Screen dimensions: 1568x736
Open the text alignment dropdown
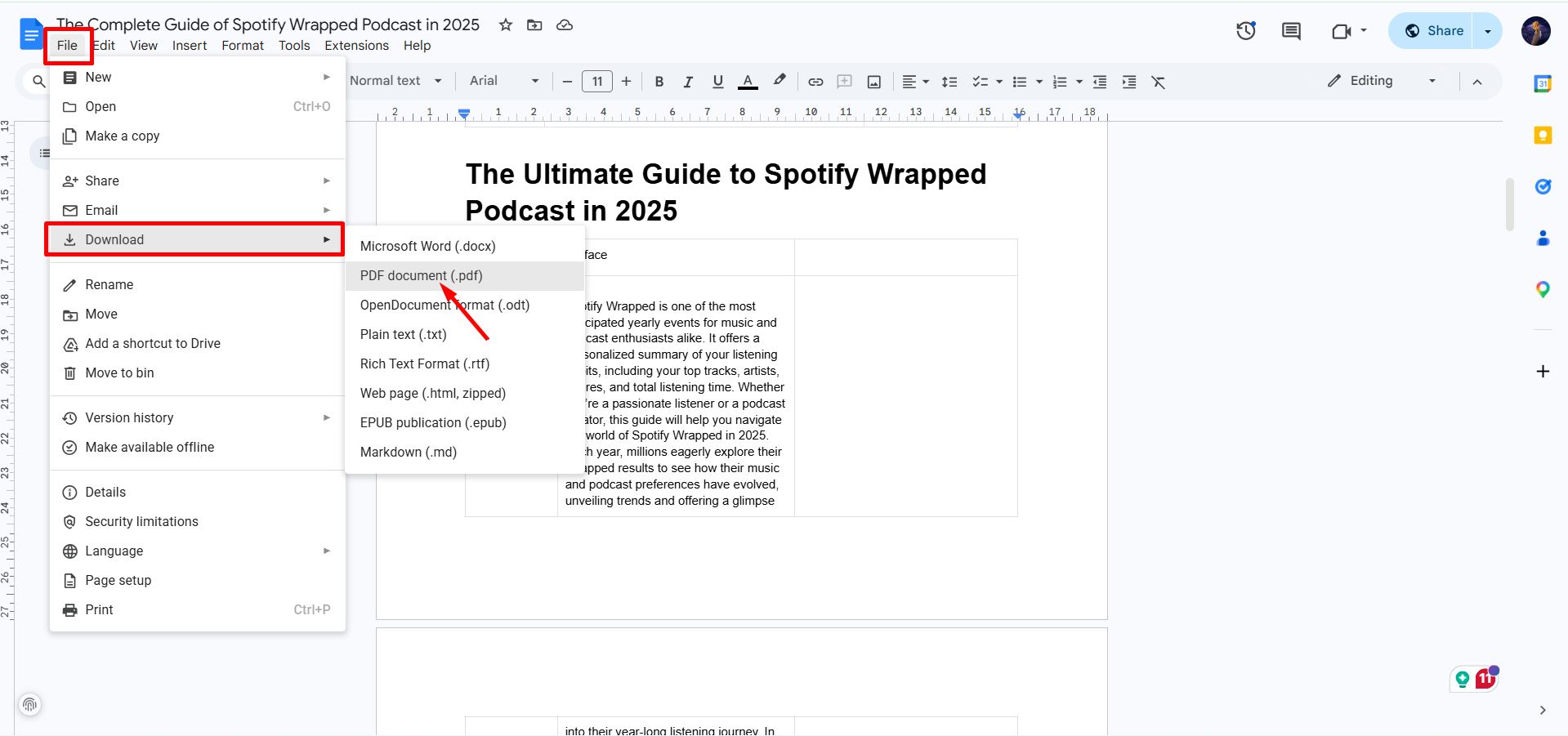click(x=915, y=81)
